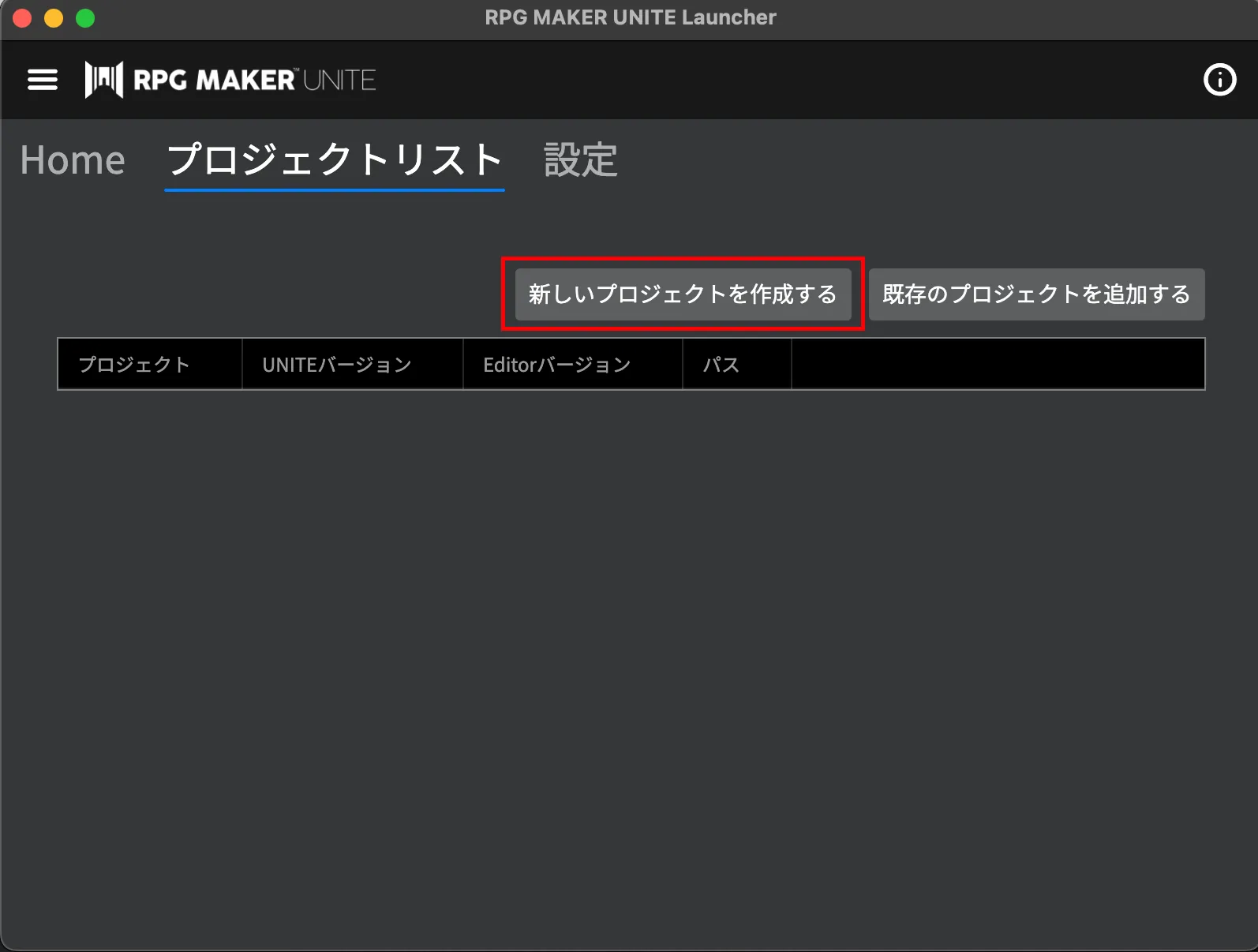This screenshot has height=952, width=1258.
Task: Maximize the window using the green button
Action: pos(85,18)
